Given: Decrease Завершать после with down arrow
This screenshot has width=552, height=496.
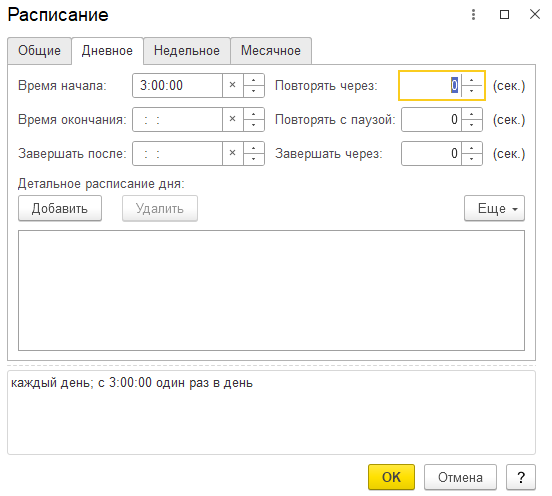Looking at the screenshot, I should coord(253,159).
